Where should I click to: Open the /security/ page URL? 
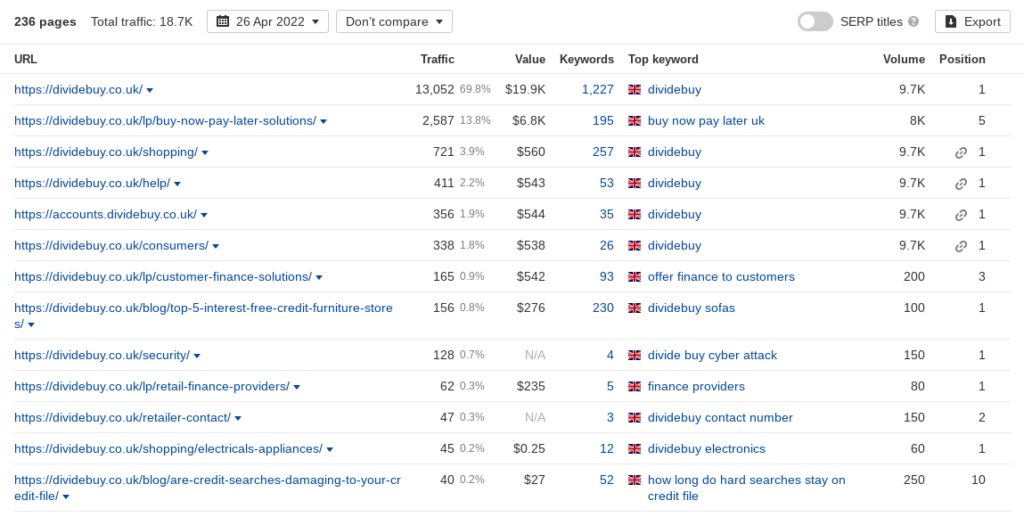click(102, 355)
